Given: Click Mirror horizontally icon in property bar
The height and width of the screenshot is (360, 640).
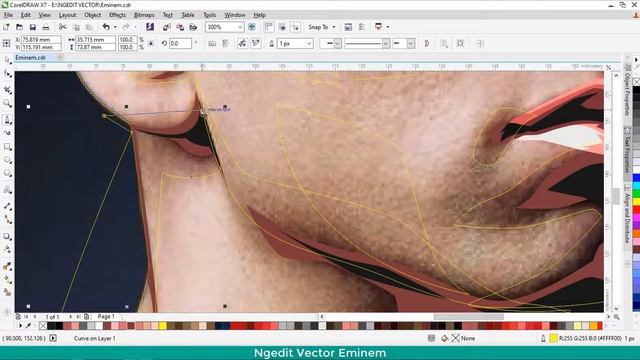Looking at the screenshot, I should pos(212,43).
